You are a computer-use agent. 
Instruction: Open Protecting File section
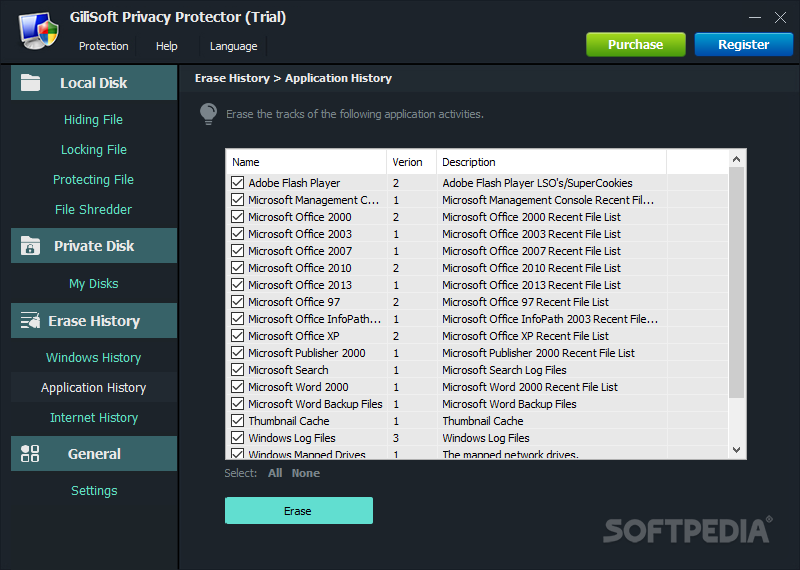click(93, 180)
